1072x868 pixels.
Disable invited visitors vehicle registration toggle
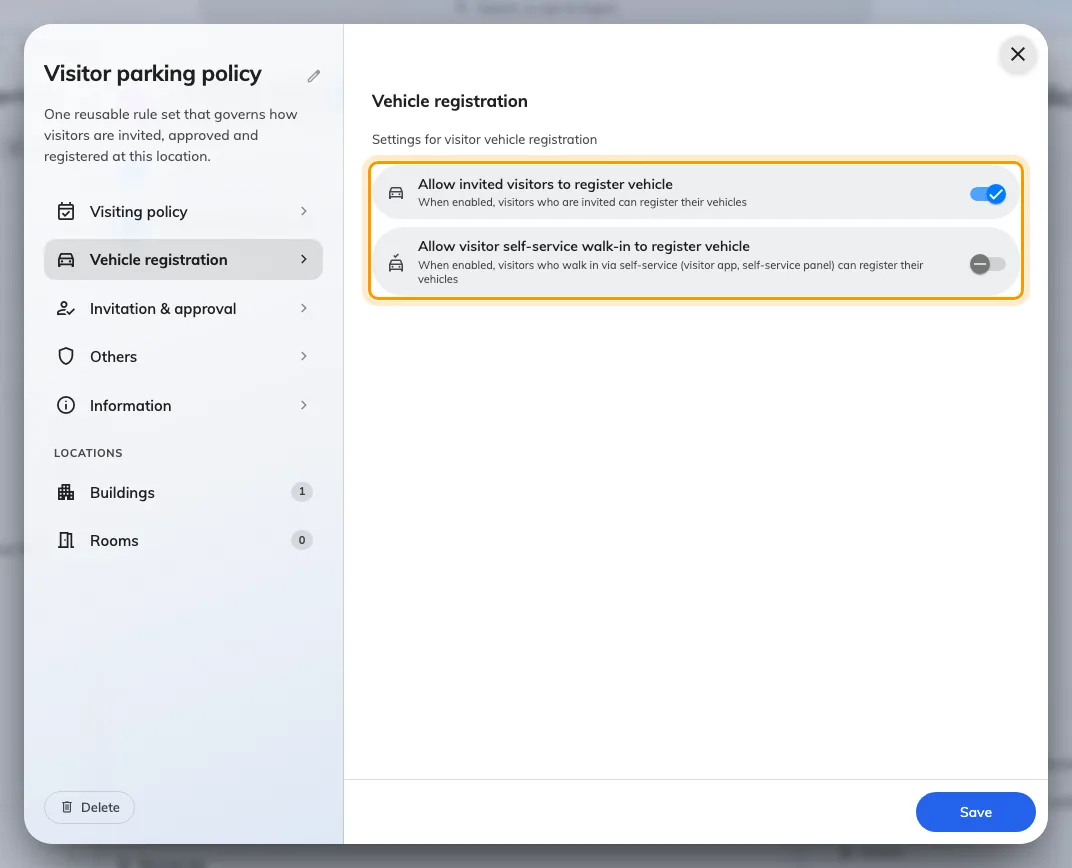click(x=987, y=194)
